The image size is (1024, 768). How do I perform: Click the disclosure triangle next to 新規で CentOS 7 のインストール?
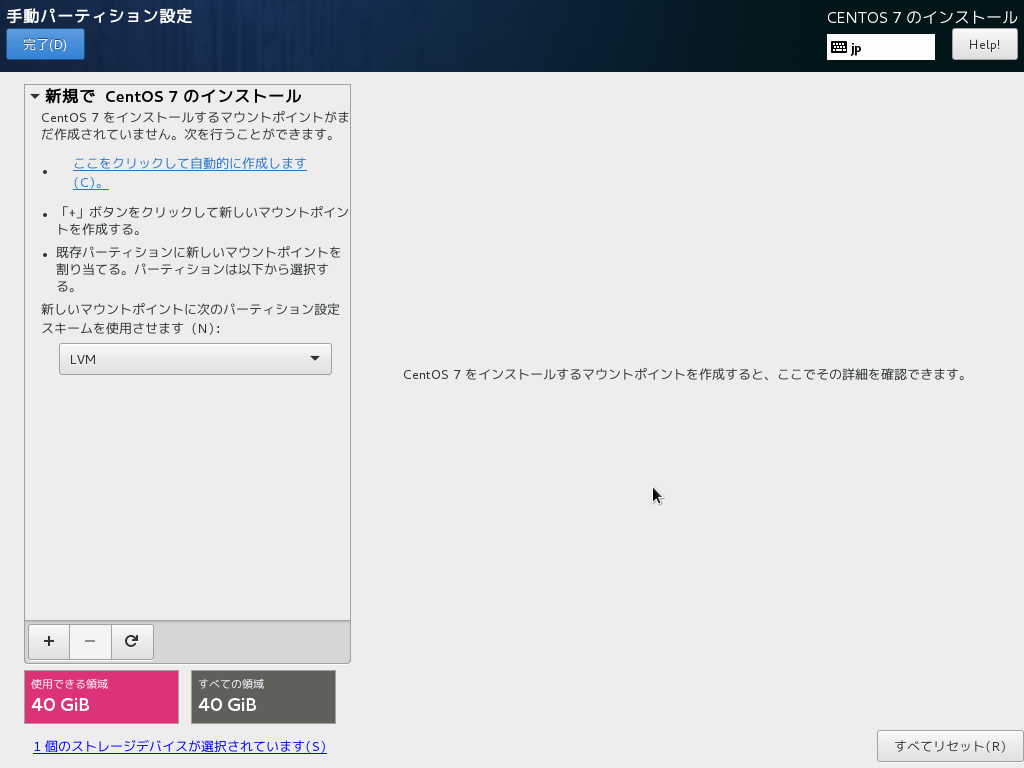point(31,96)
